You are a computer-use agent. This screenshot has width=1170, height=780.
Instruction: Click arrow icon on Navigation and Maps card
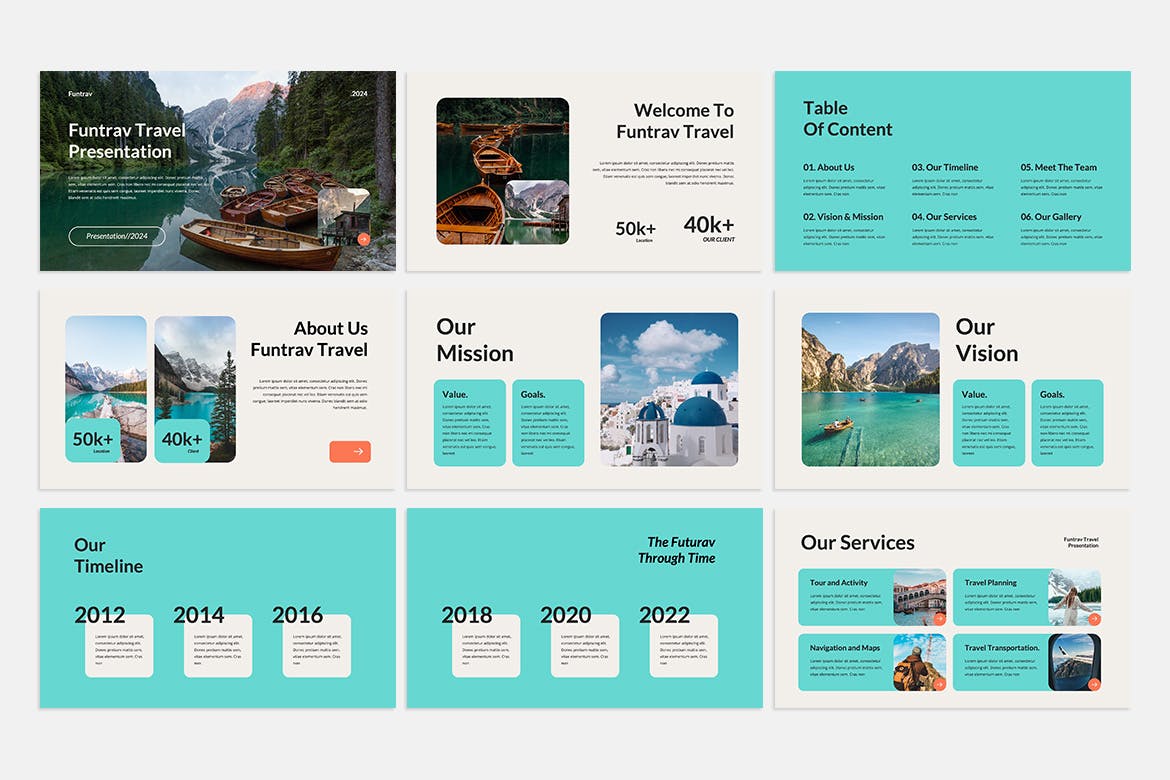(939, 683)
